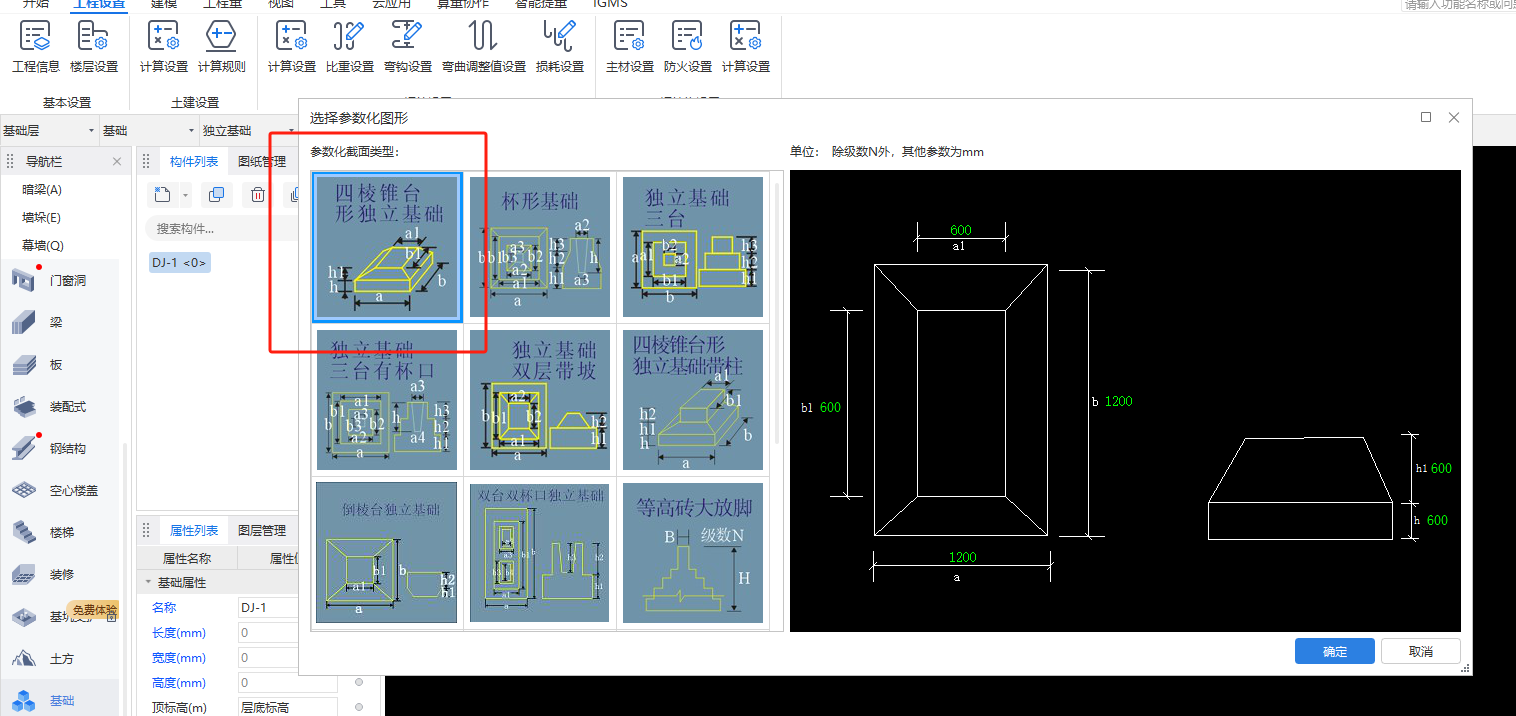Click 长度(mm) value field
The width and height of the screenshot is (1516, 716).
pos(267,633)
